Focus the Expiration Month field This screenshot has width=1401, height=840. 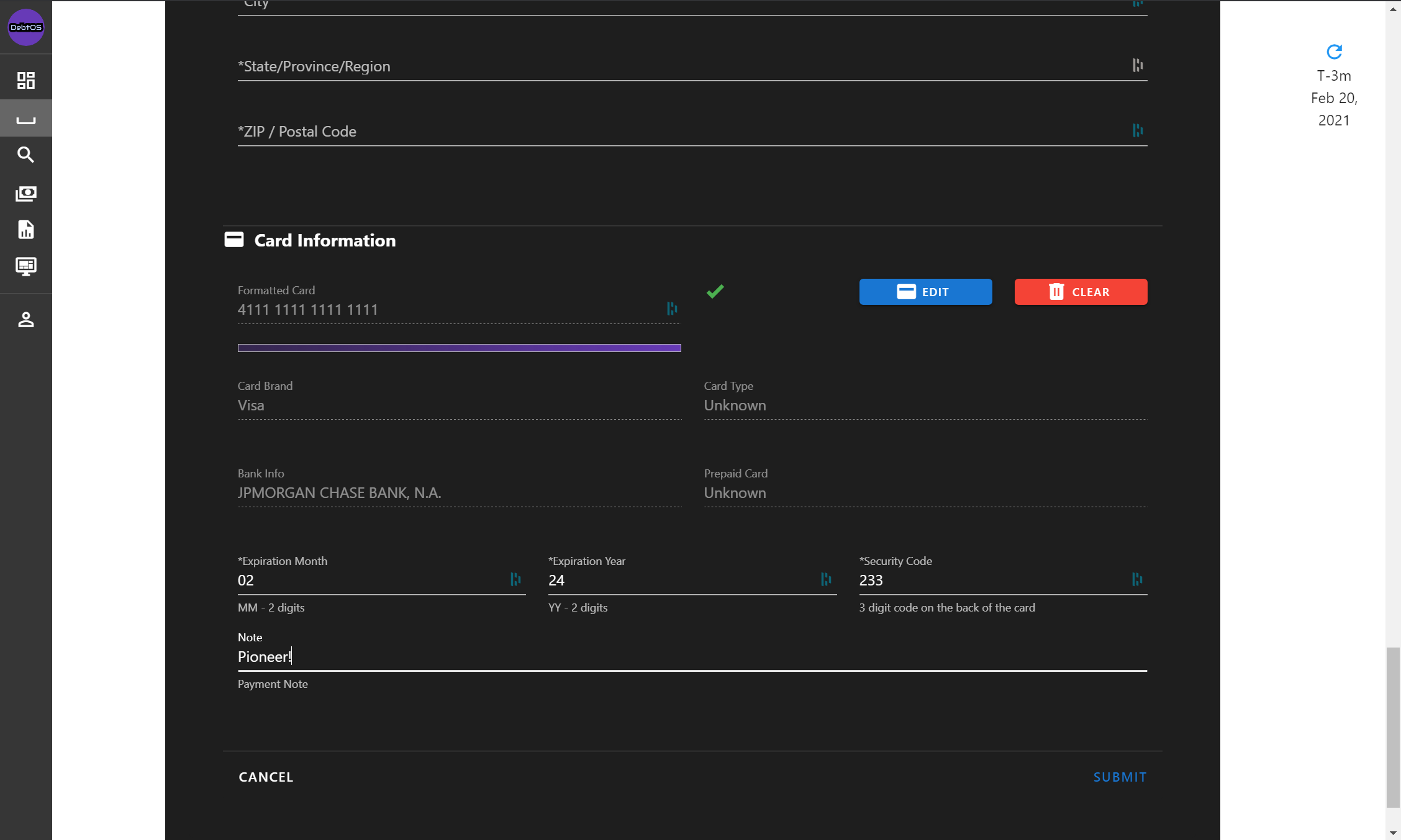[373, 580]
